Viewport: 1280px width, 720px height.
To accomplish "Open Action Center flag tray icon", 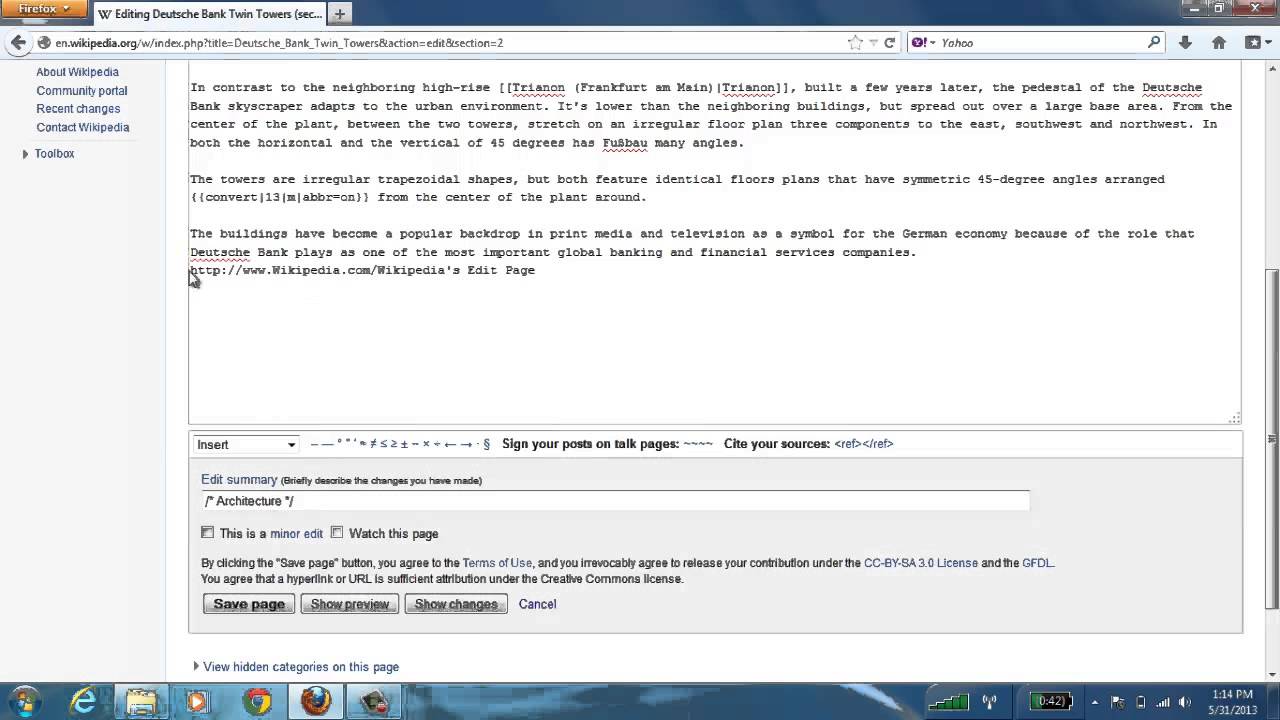I will coord(1118,702).
